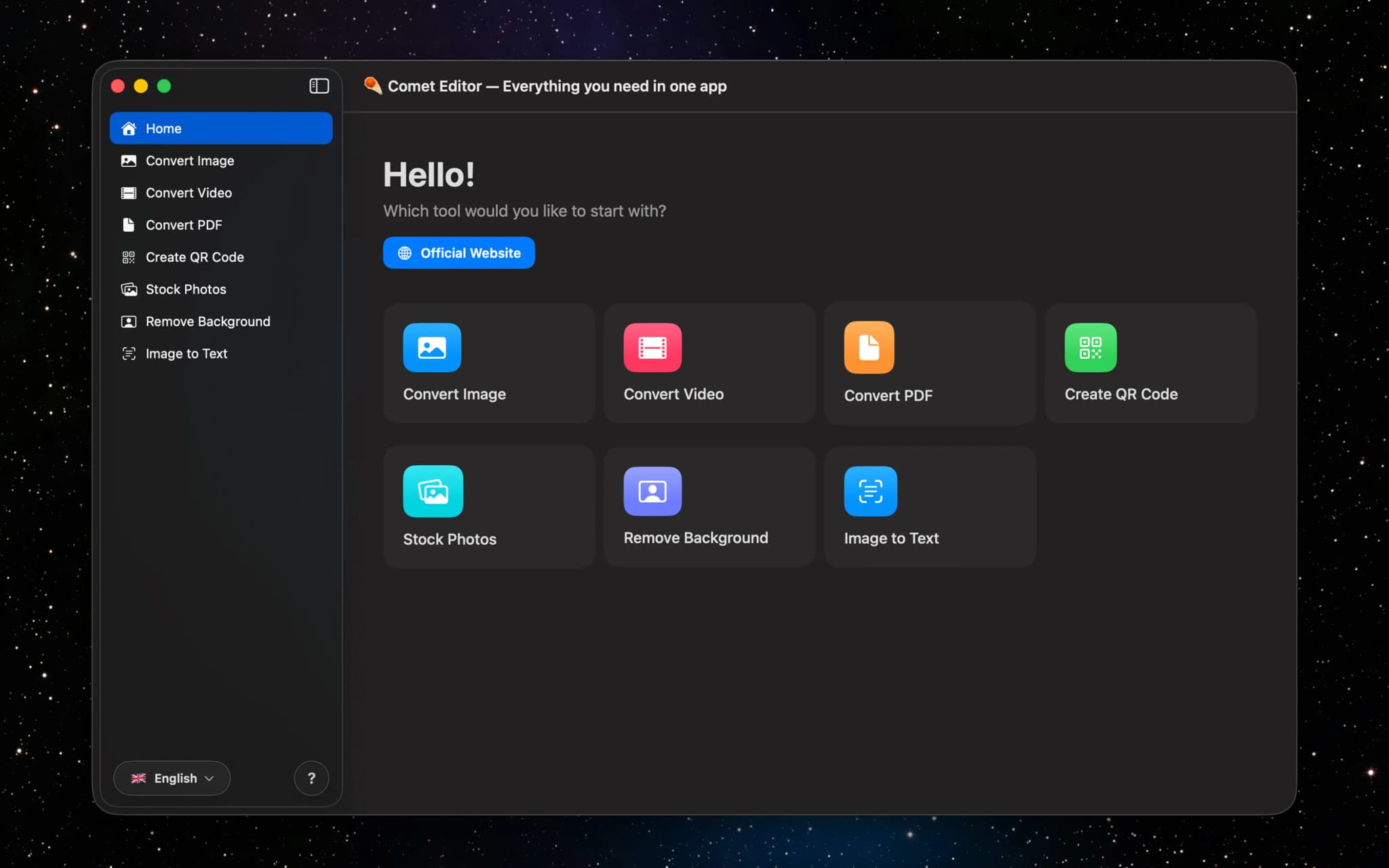
Task: Maximize the window with the green button
Action: (164, 86)
